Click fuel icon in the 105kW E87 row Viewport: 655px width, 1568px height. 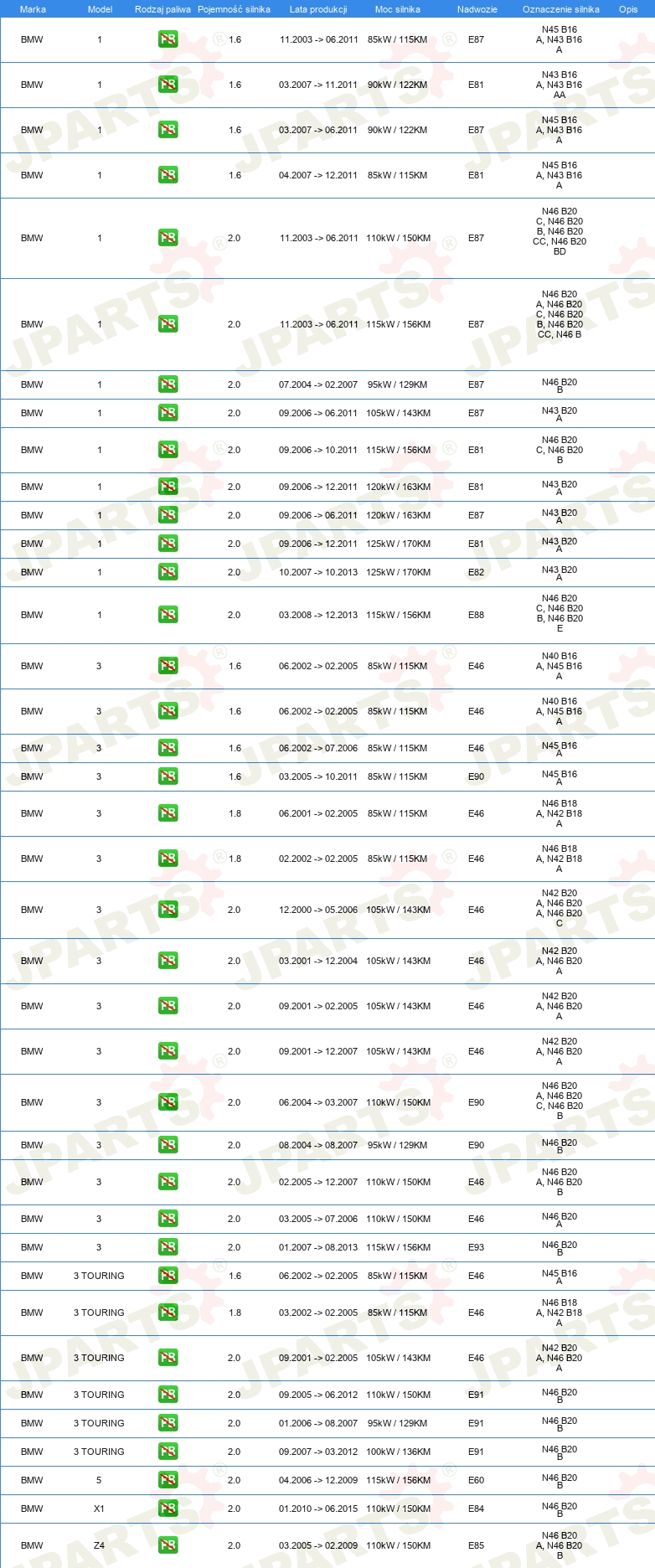[168, 413]
